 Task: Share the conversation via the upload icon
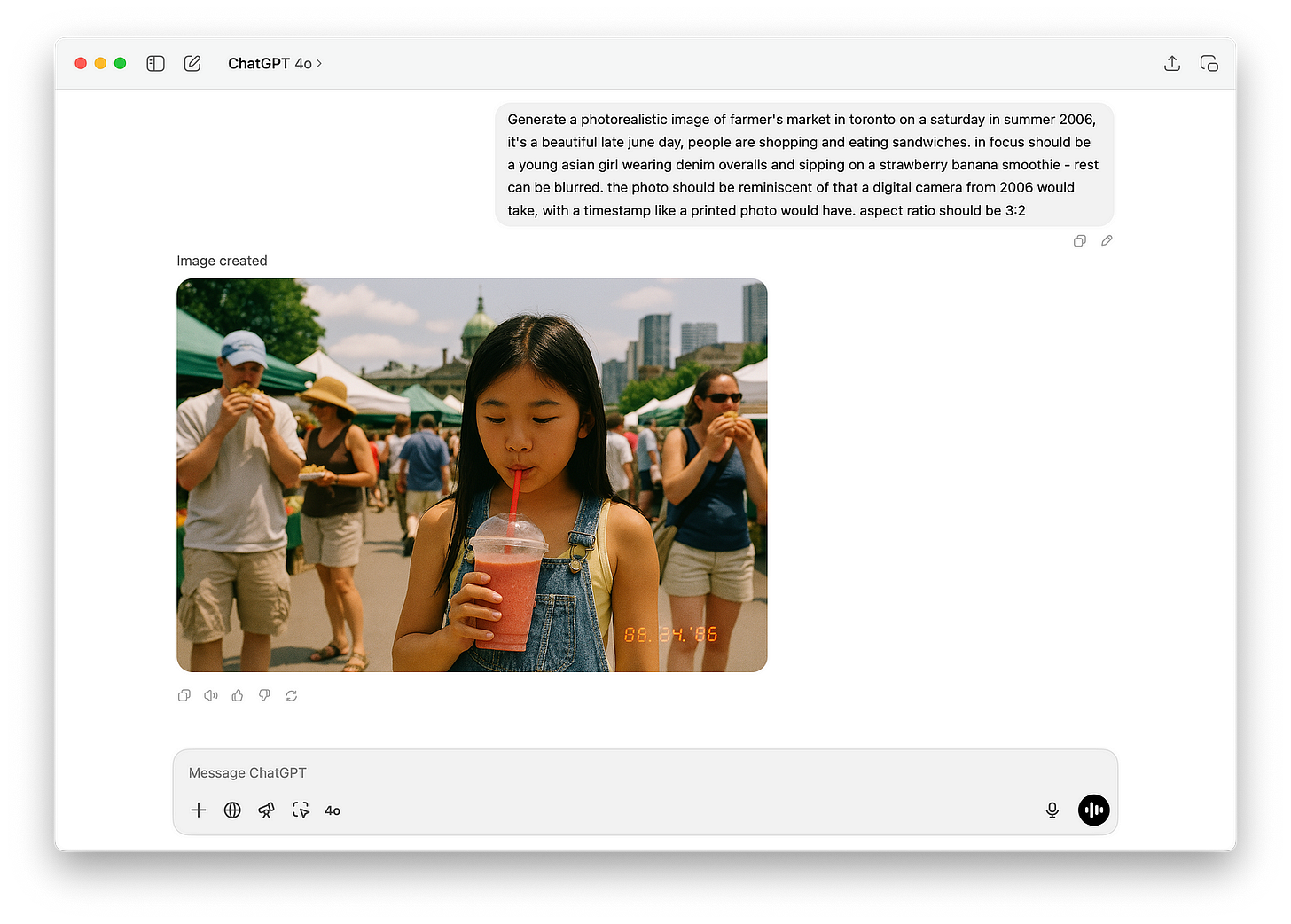point(1171,63)
